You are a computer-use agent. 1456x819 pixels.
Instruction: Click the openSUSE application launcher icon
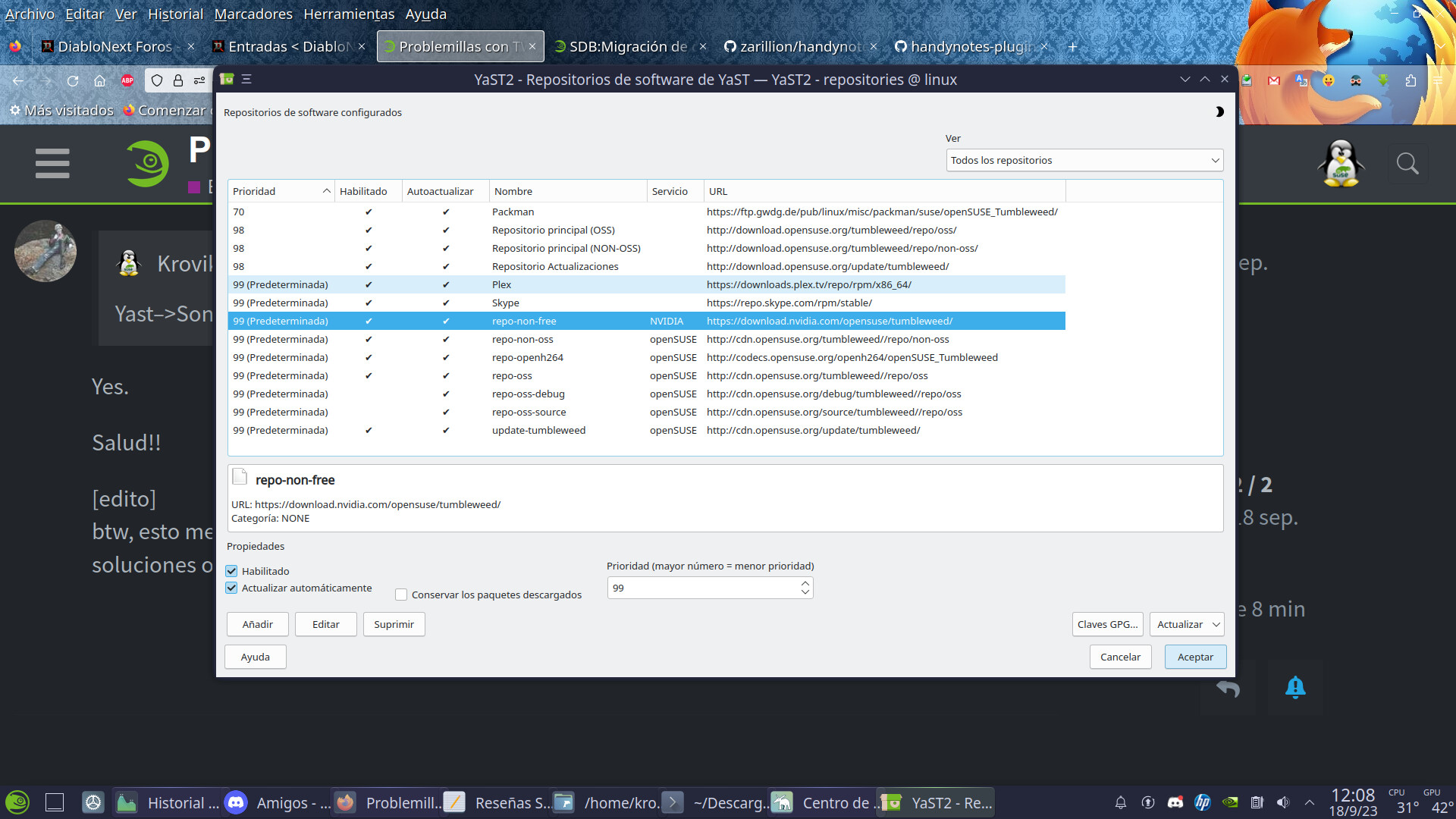(x=17, y=802)
